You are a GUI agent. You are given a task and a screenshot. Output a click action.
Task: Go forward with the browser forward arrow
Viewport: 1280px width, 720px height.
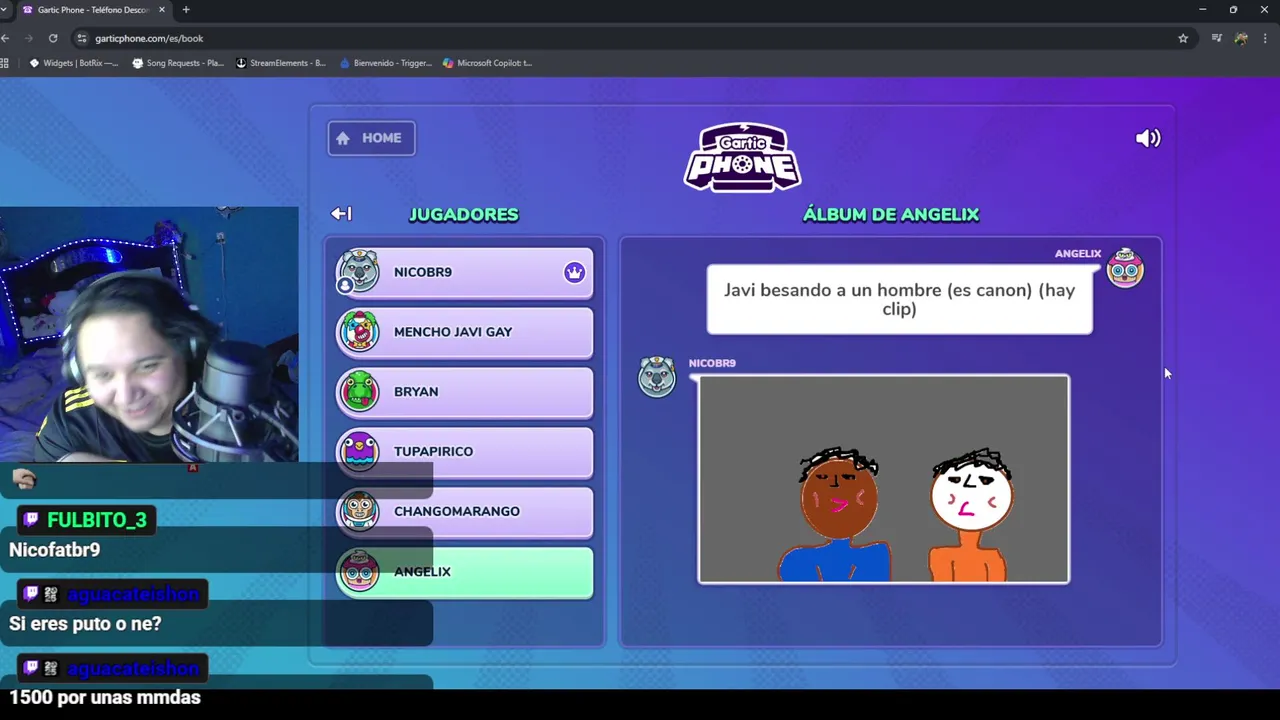pos(29,38)
